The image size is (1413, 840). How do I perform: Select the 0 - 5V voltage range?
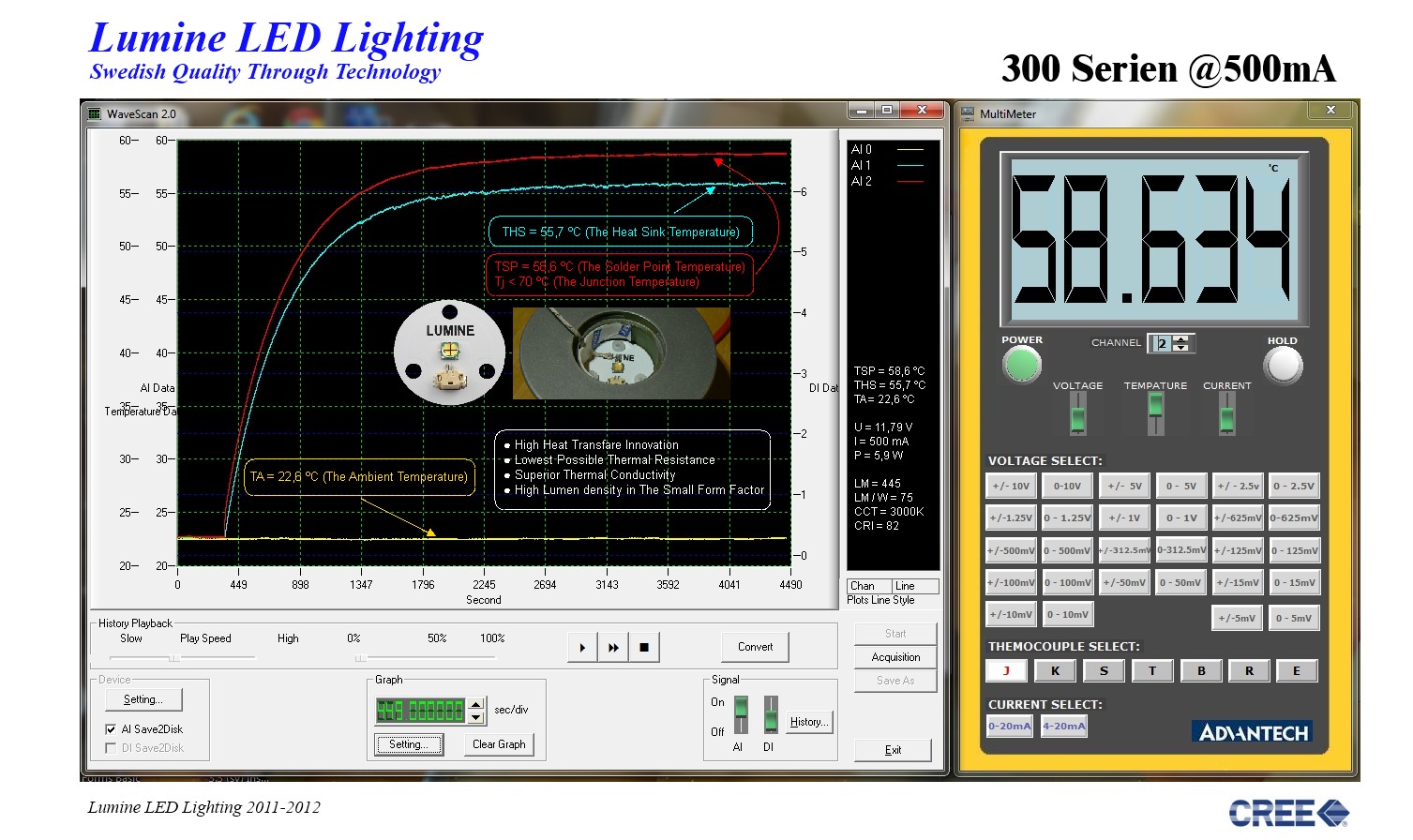(1181, 486)
